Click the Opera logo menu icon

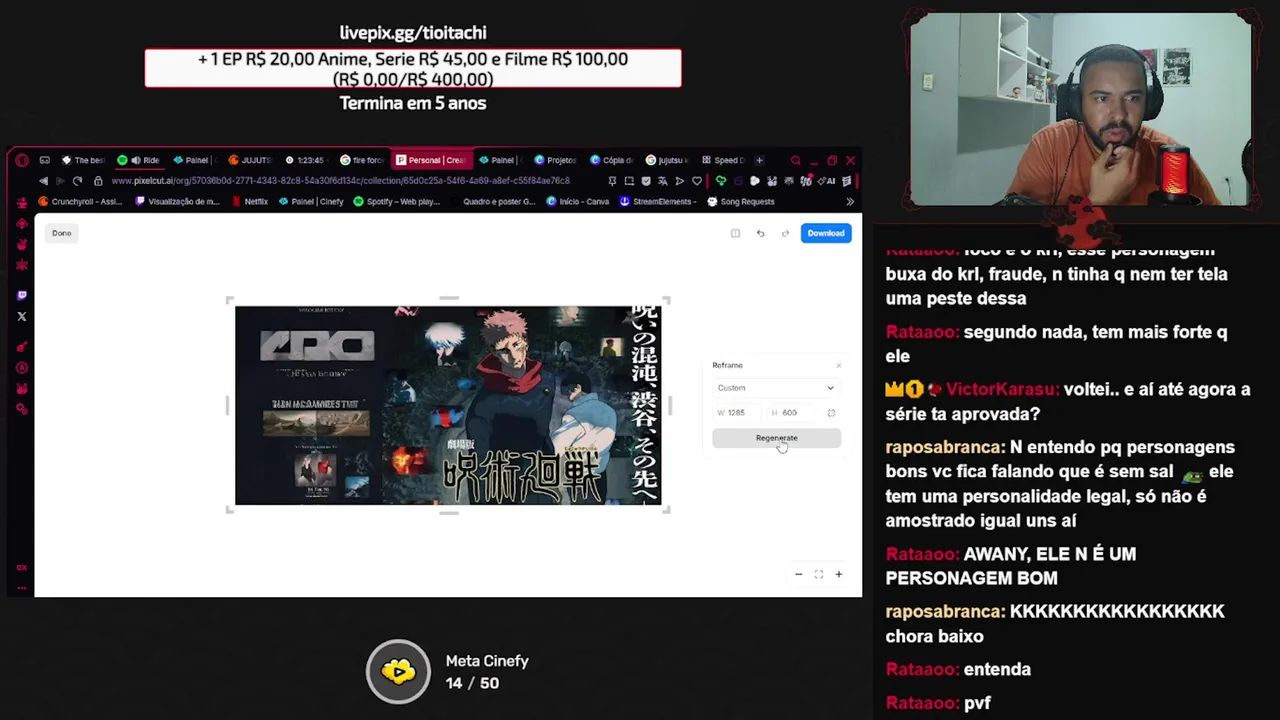[x=22, y=160]
